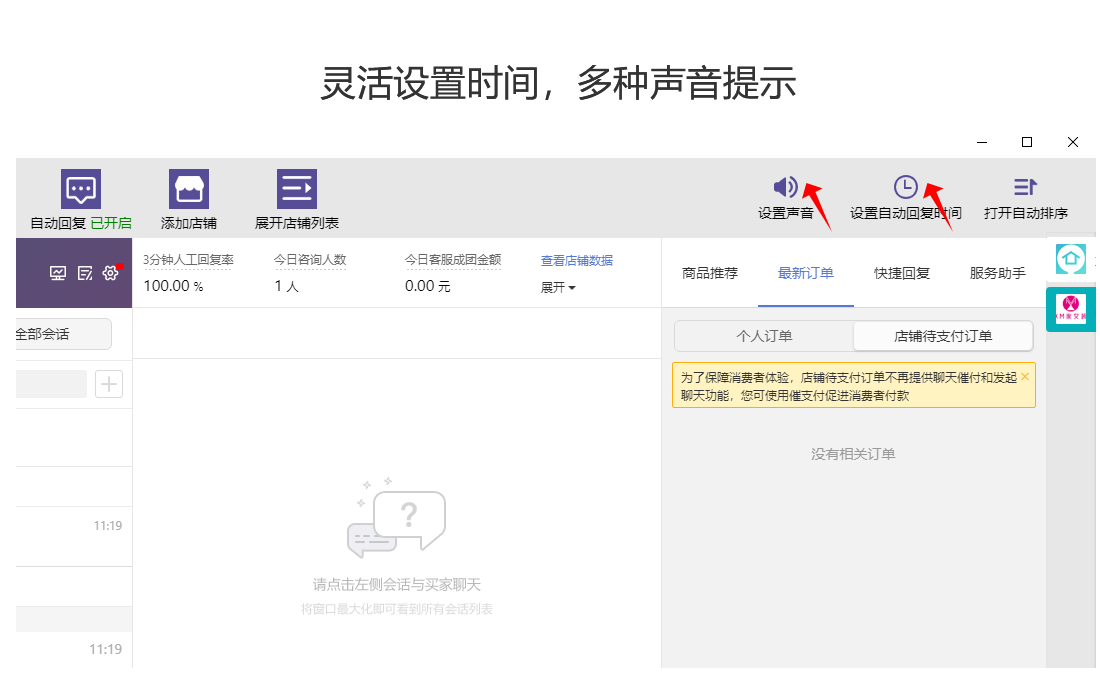Open 设置声音 speaker icon
1100x673 pixels.
coord(785,187)
